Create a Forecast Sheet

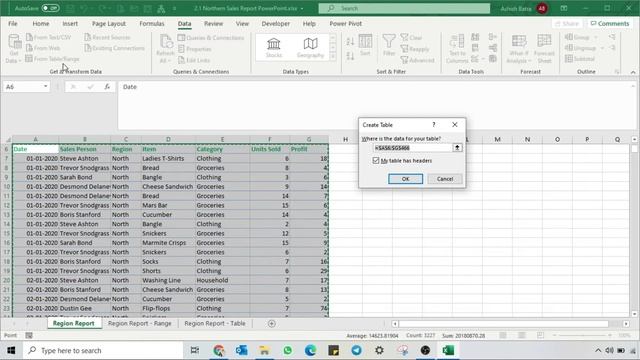544,49
